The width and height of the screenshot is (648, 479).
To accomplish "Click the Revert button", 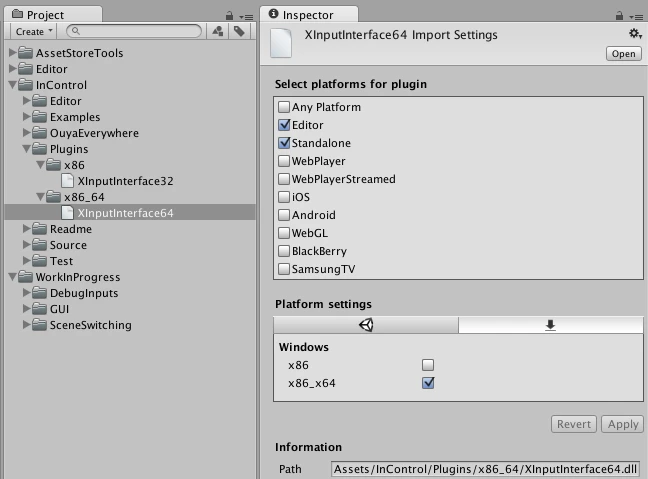I will pos(574,424).
